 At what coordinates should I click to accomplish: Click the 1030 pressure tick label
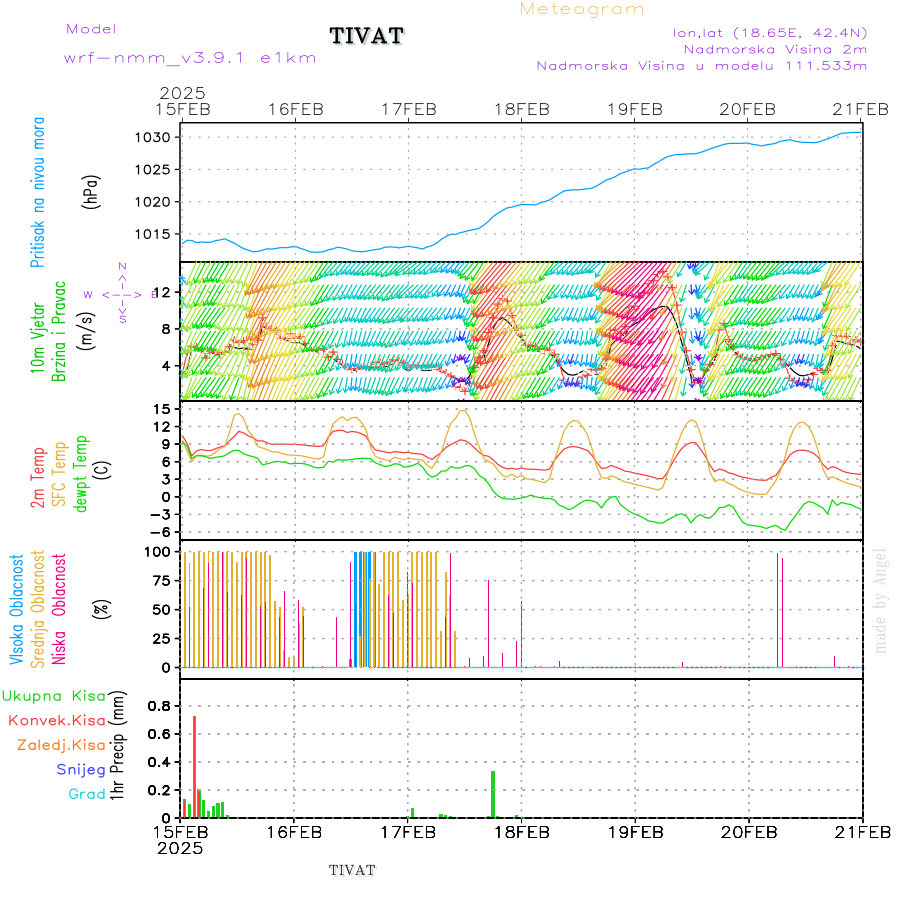[153, 137]
